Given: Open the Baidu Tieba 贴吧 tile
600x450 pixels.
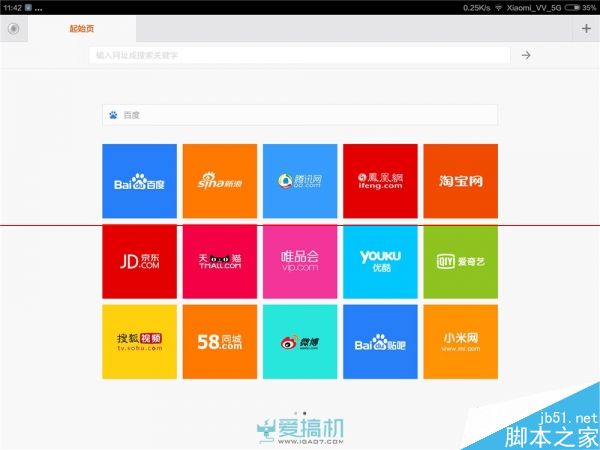Looking at the screenshot, I should 380,342.
